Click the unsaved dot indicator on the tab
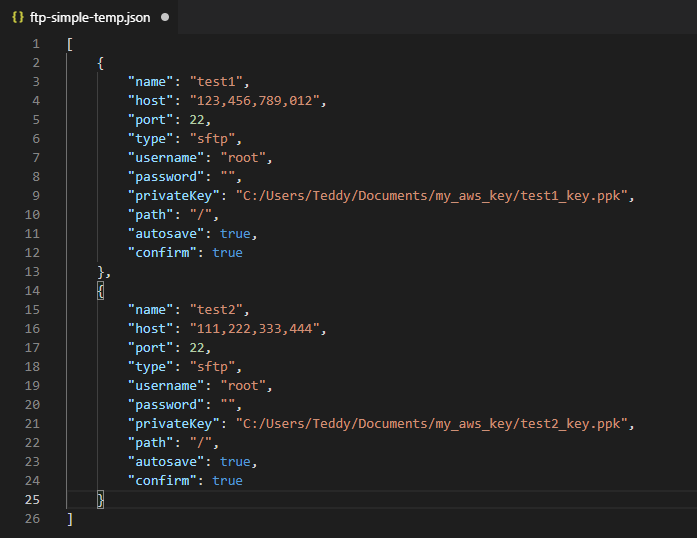 [x=165, y=17]
